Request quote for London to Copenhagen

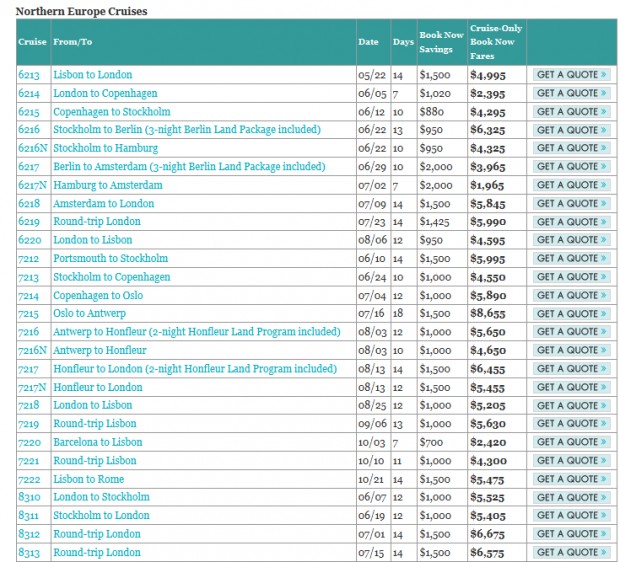tap(571, 93)
